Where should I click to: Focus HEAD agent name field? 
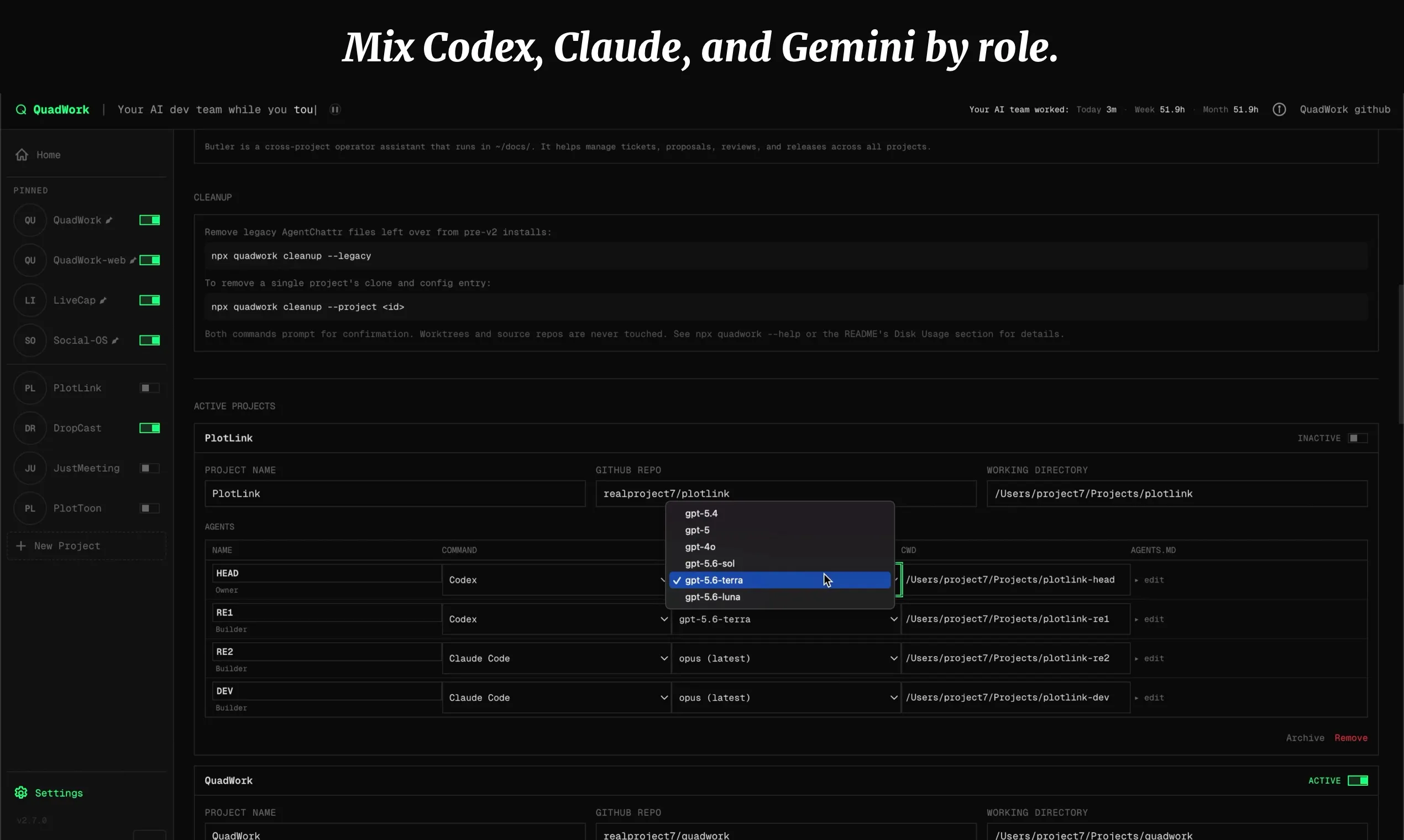[x=327, y=573]
